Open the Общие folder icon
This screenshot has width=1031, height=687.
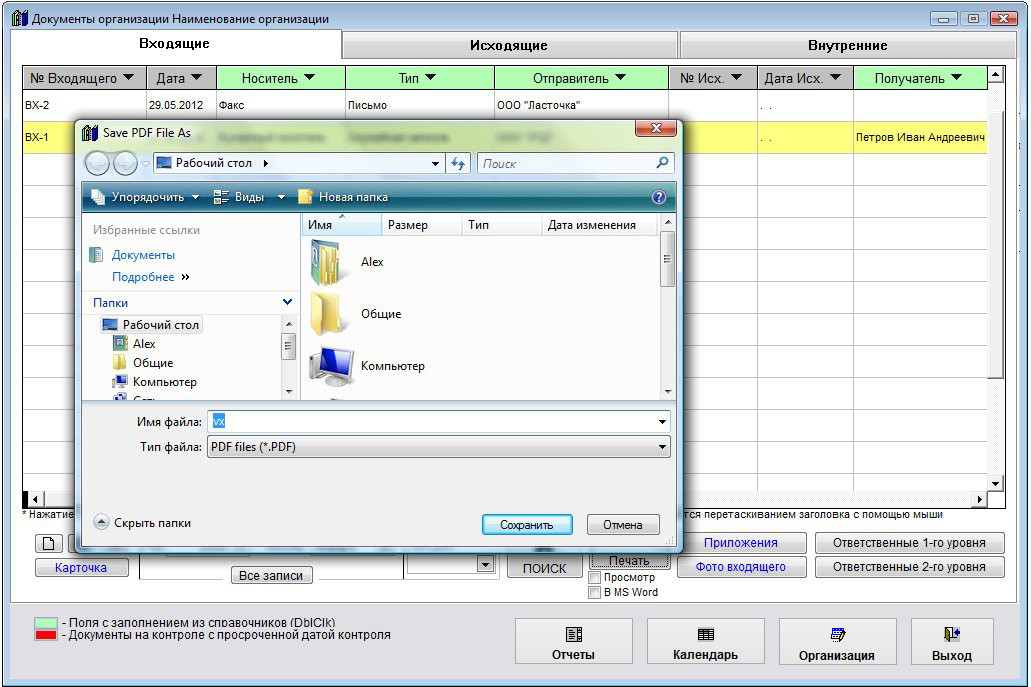click(330, 314)
